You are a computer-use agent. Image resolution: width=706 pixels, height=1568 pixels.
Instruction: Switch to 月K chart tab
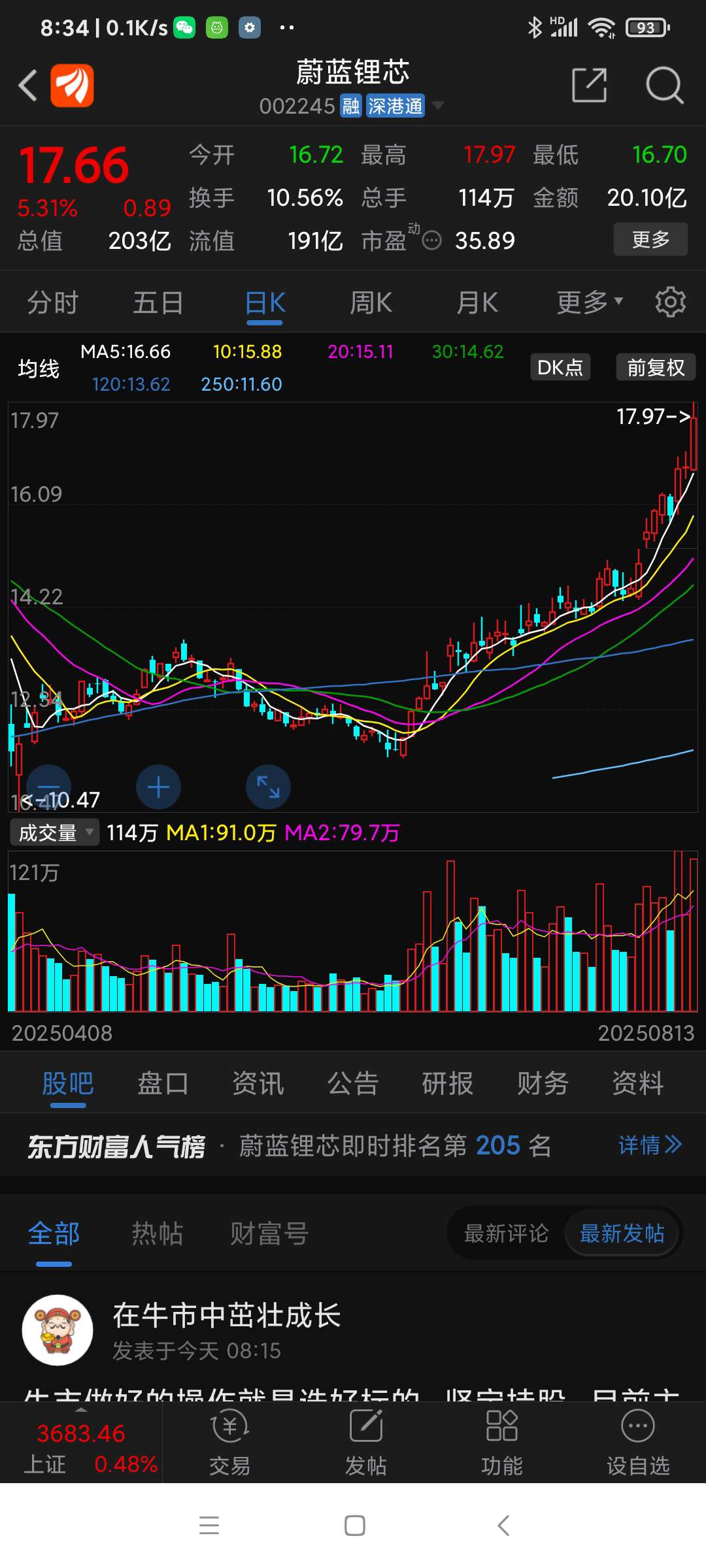[477, 302]
